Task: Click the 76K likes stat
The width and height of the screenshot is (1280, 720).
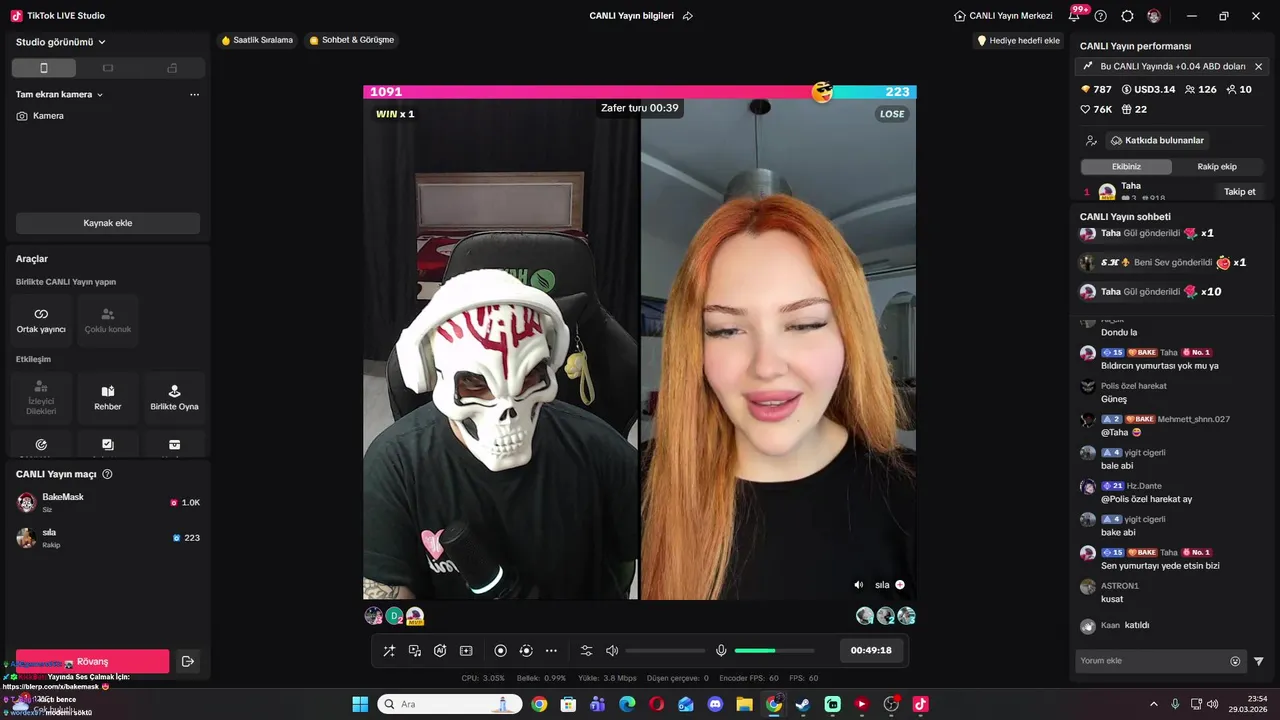Action: (x=1096, y=110)
